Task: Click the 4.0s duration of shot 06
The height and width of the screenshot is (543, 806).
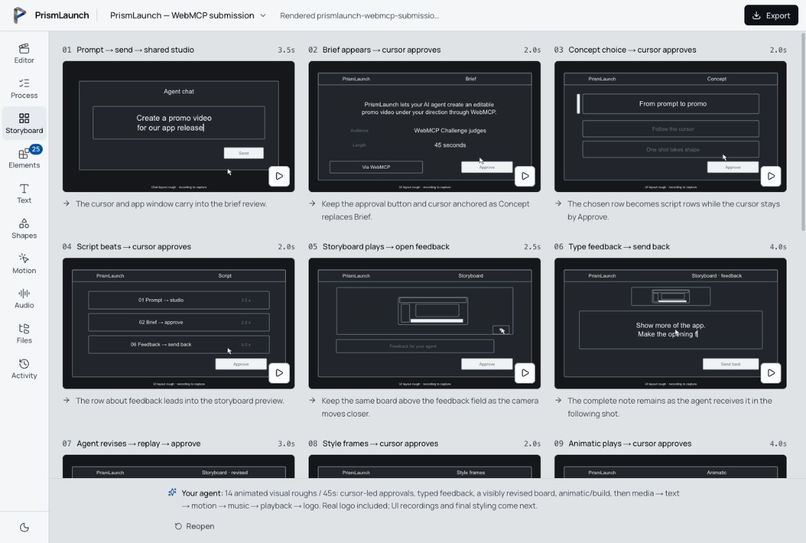Action: tap(778, 247)
